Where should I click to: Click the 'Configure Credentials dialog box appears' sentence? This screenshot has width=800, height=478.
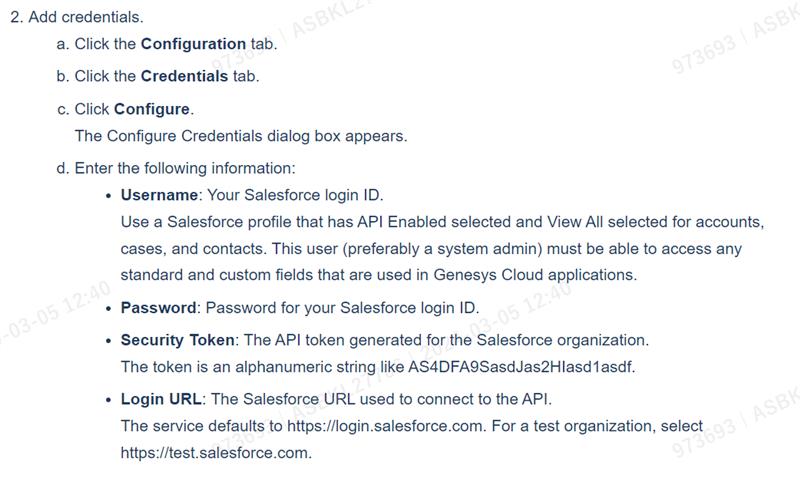pyautogui.click(x=241, y=136)
